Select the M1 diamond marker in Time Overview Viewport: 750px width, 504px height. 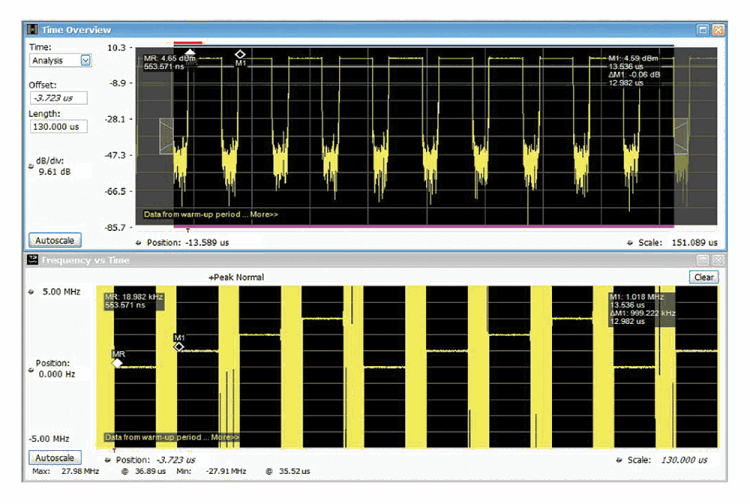click(x=240, y=54)
